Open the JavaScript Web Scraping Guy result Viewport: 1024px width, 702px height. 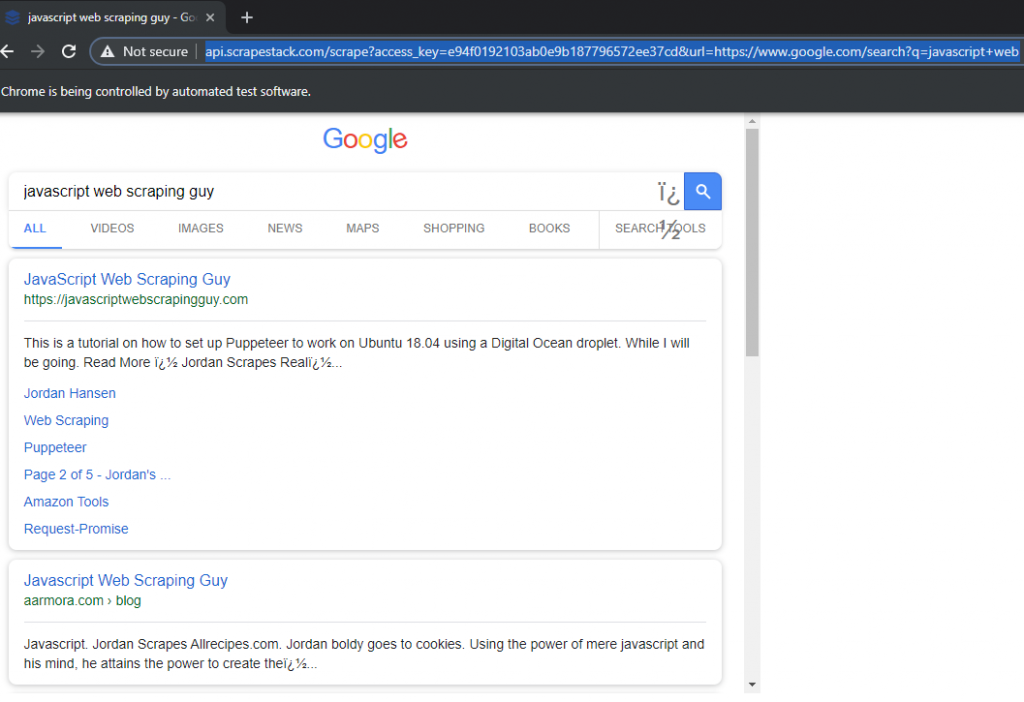click(127, 279)
